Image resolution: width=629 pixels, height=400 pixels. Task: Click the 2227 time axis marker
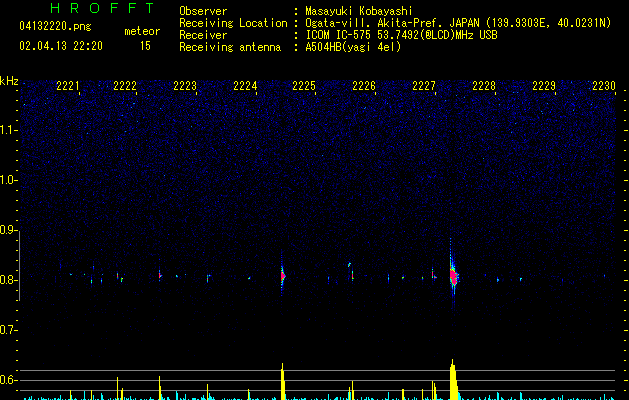point(424,86)
